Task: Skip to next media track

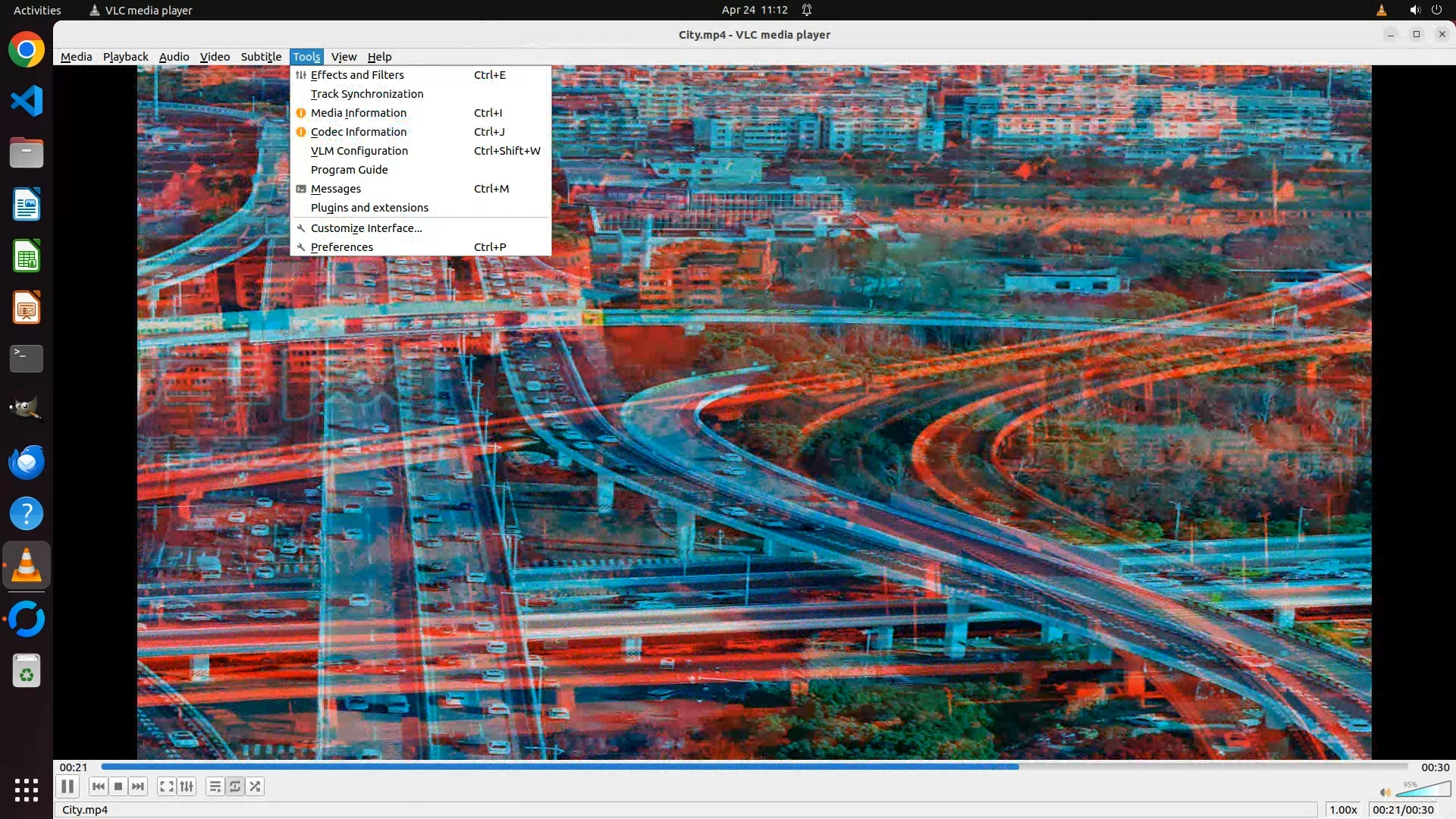Action: pos(138,786)
